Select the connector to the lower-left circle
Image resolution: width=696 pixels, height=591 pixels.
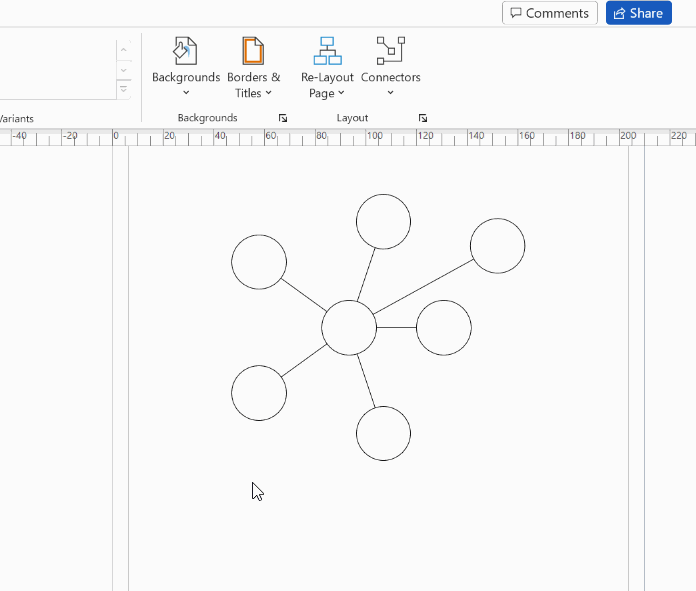(304, 361)
